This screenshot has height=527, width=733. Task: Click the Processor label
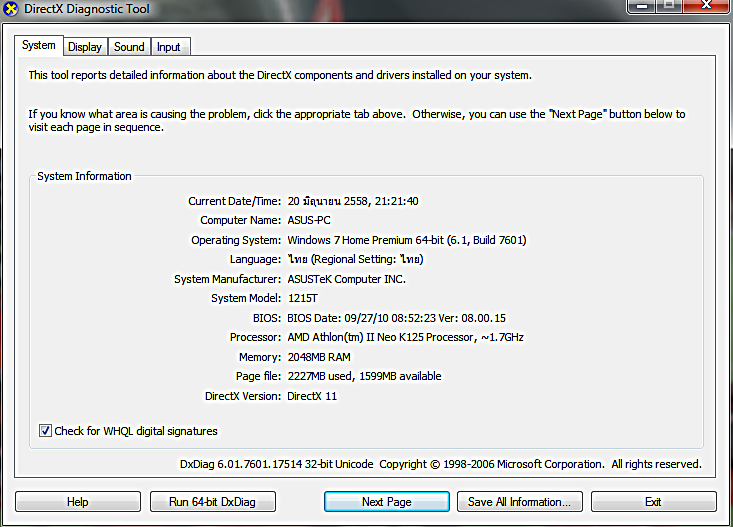point(255,337)
